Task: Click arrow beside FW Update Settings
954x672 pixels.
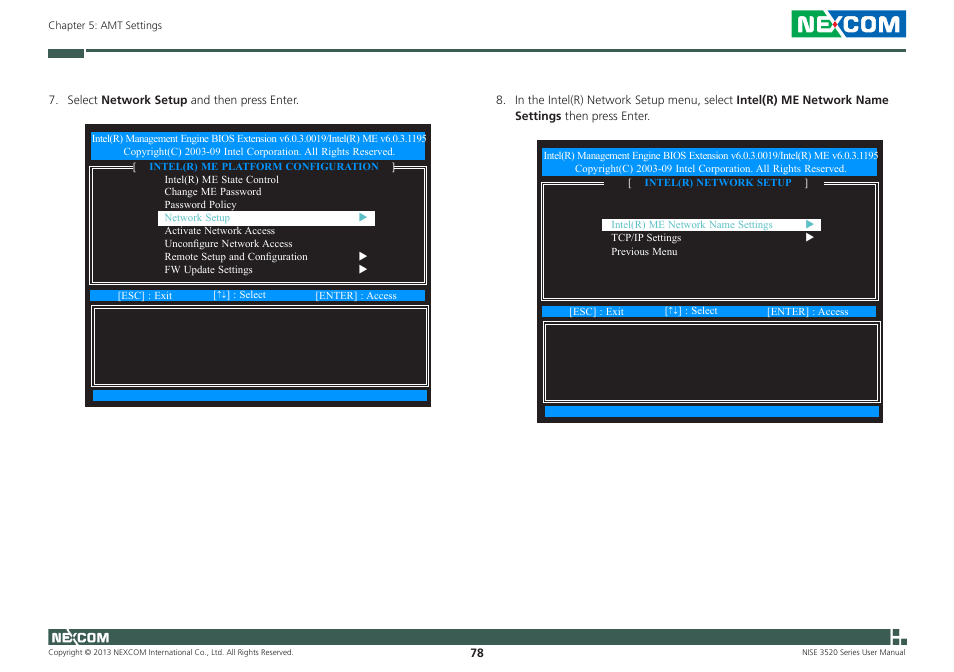Action: click(x=363, y=269)
